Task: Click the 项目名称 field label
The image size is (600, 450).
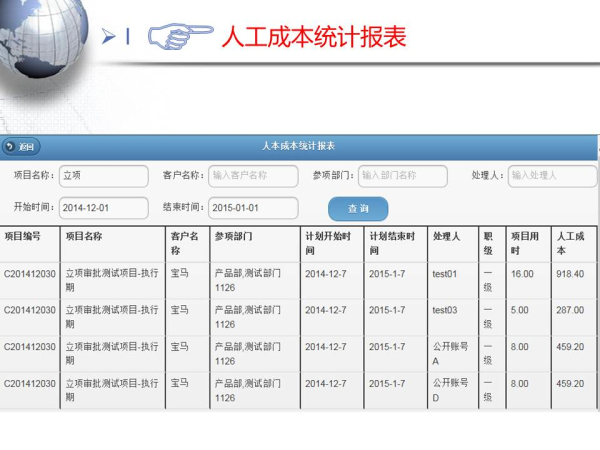Action: point(34,175)
